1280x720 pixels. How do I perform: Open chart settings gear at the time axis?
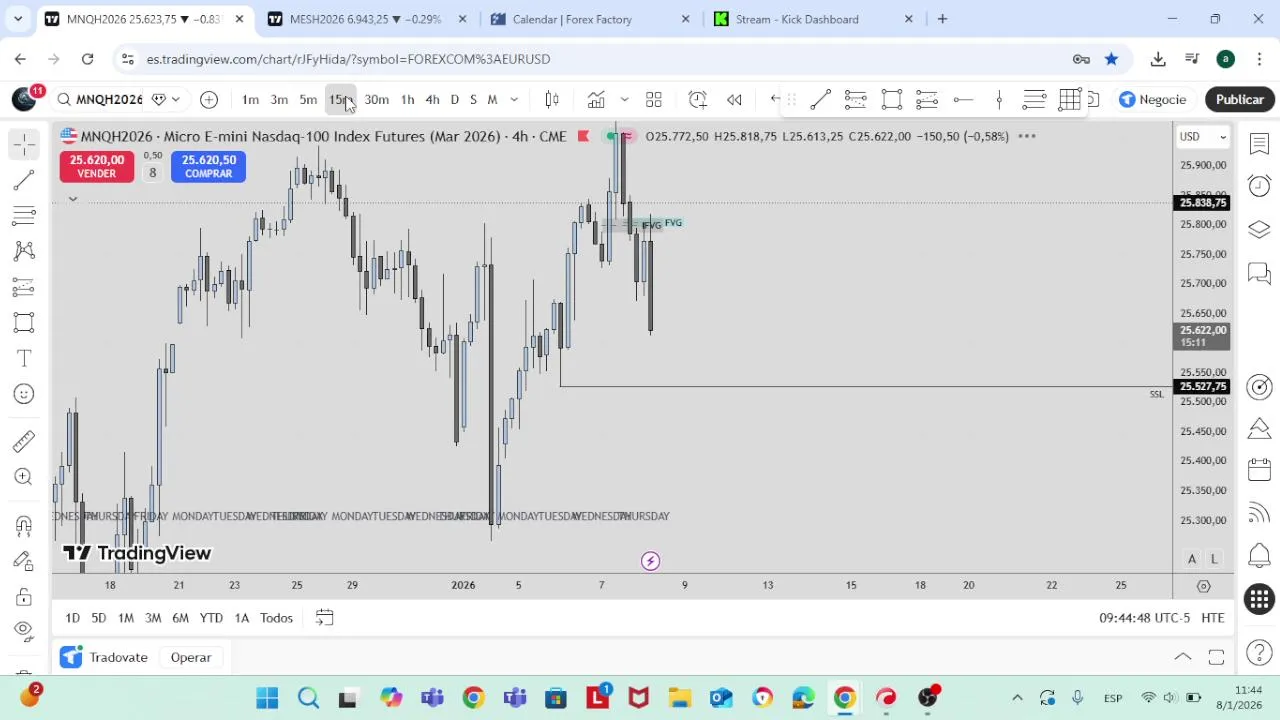click(x=1204, y=585)
